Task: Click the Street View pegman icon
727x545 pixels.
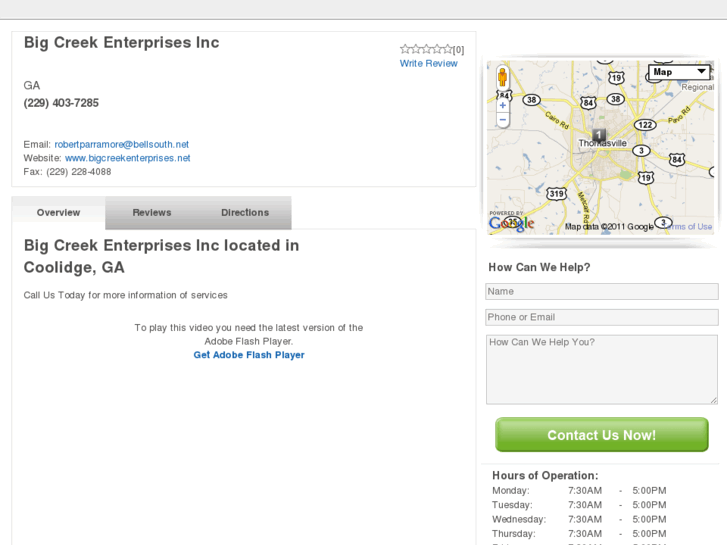Action: 502,77
